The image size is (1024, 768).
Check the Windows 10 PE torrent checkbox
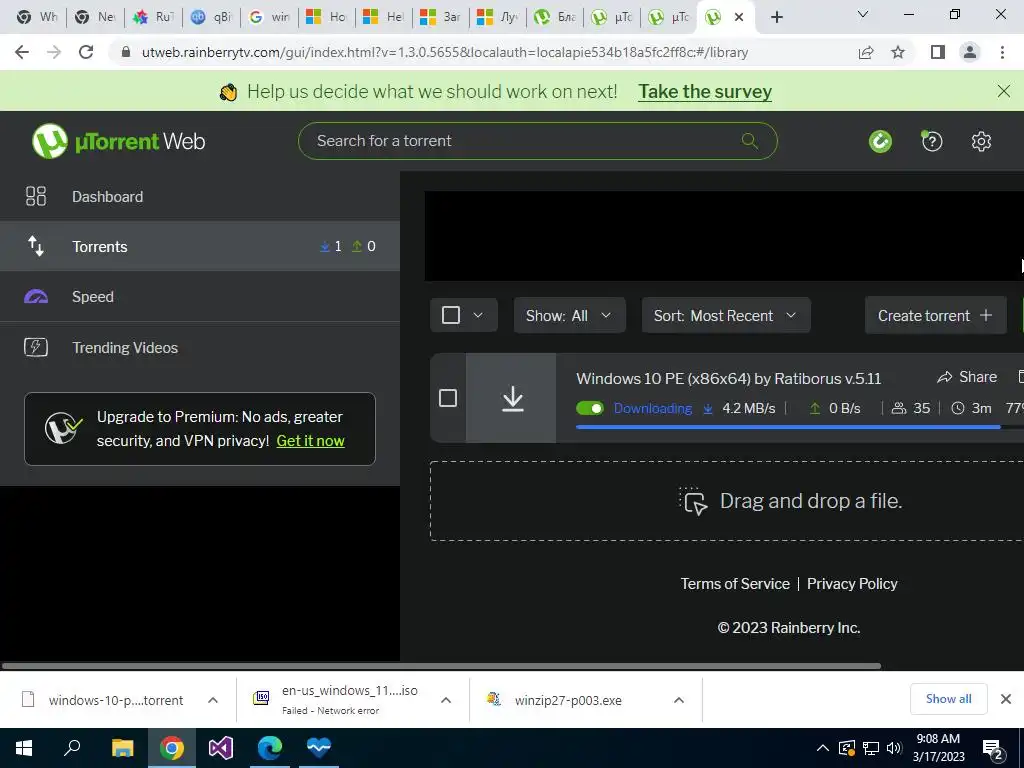[x=447, y=398]
